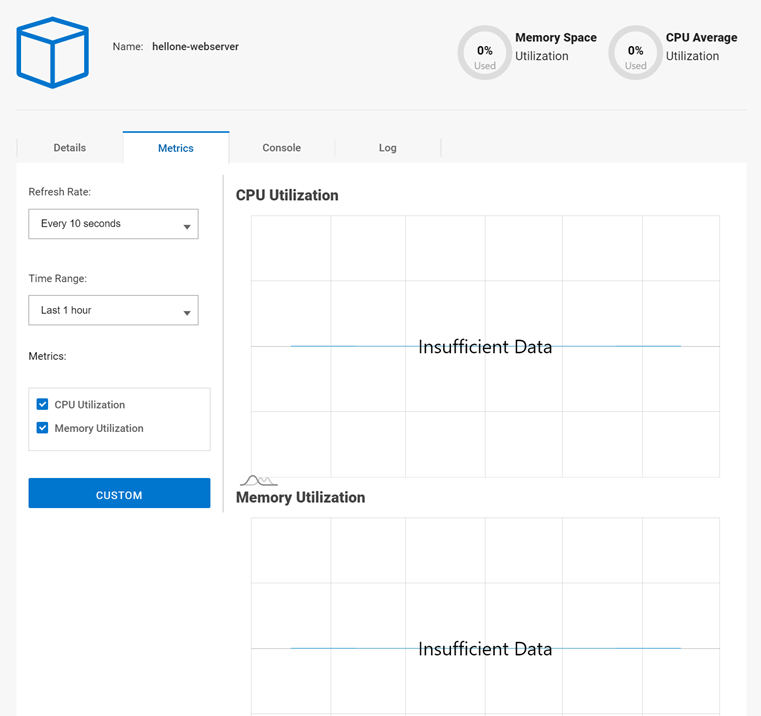The image size is (761, 716).
Task: Click the hellone-webserver name text
Action: point(195,47)
